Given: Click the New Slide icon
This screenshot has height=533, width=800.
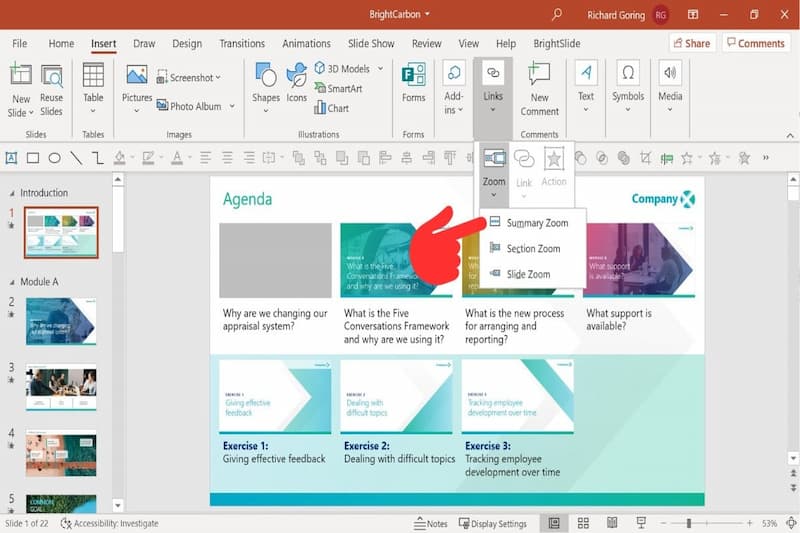Looking at the screenshot, I should (21, 76).
